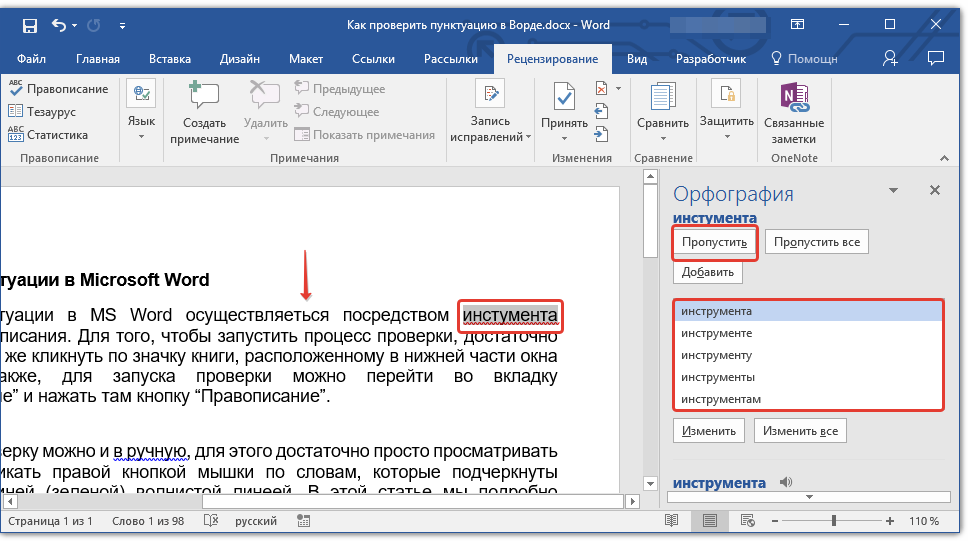Image resolution: width=968 pixels, height=541 pixels.
Task: Open Связанные заметки OneNote icon
Action: [x=793, y=98]
